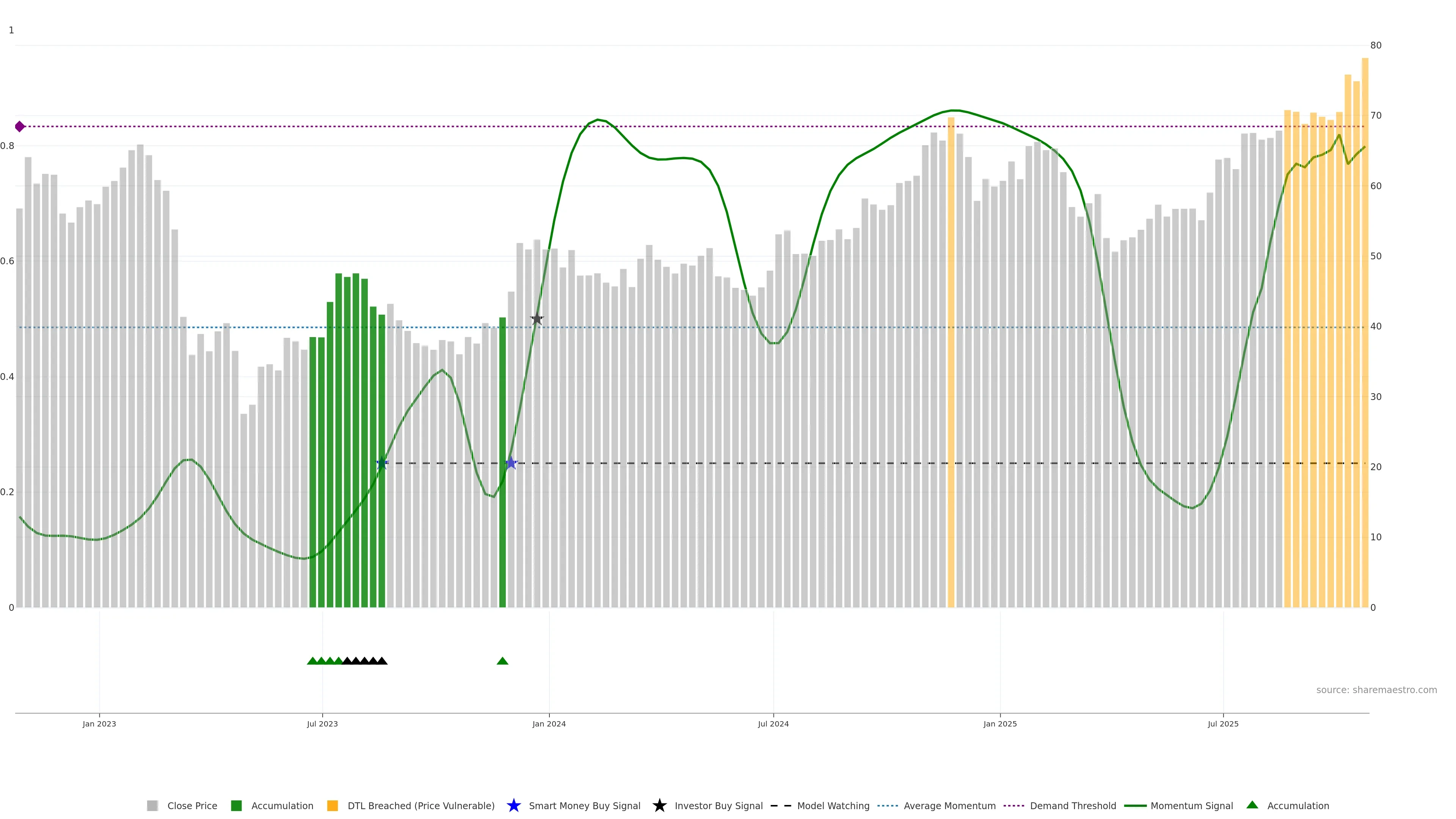Click the orange DTL Breached legend swatch
Image resolution: width=1456 pixels, height=819 pixels.
click(x=333, y=805)
